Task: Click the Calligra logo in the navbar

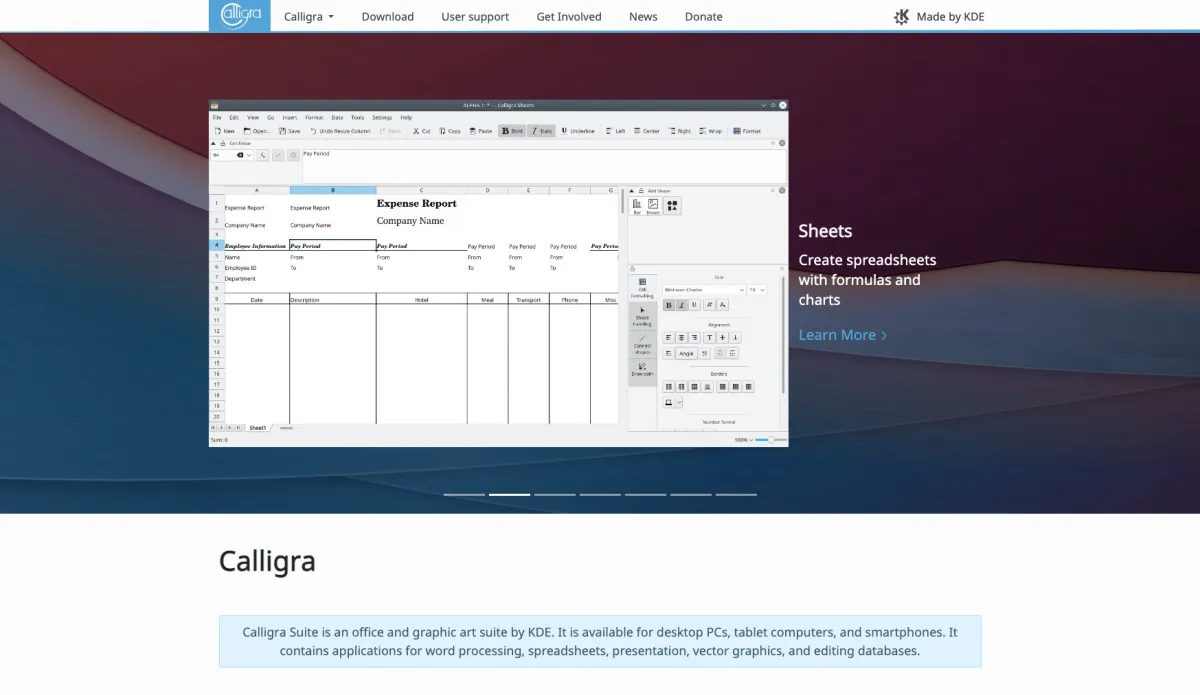Action: point(239,16)
